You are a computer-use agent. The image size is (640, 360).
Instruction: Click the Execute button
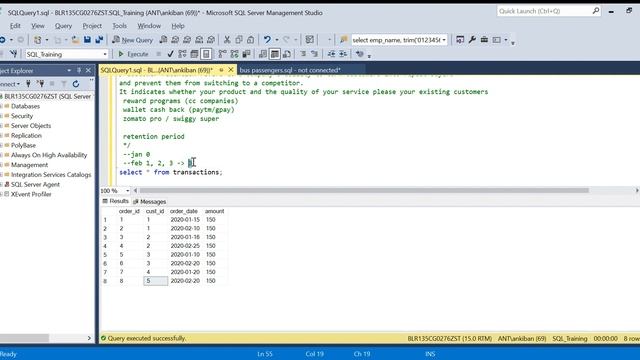point(133,54)
